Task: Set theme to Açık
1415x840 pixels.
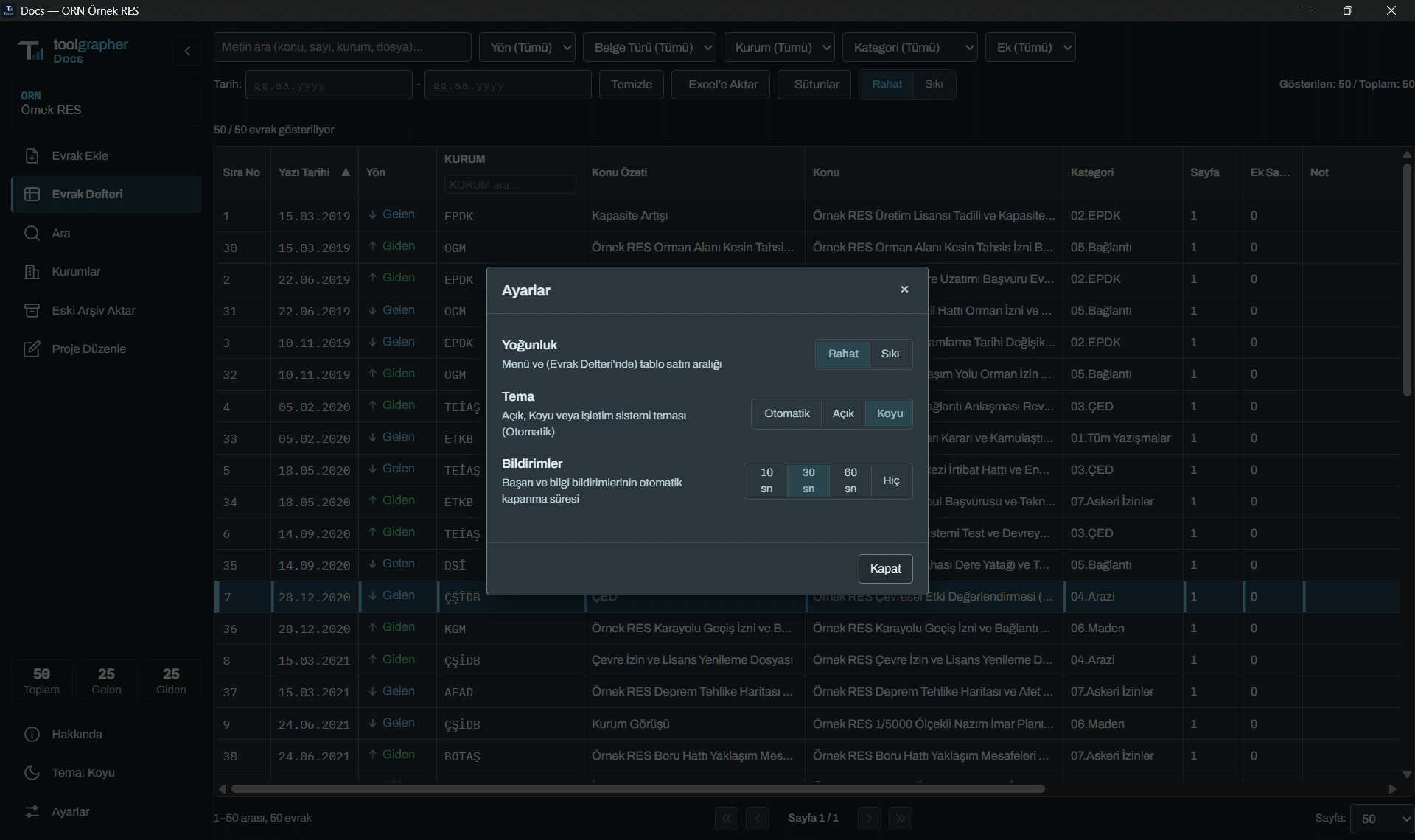Action: 843,413
